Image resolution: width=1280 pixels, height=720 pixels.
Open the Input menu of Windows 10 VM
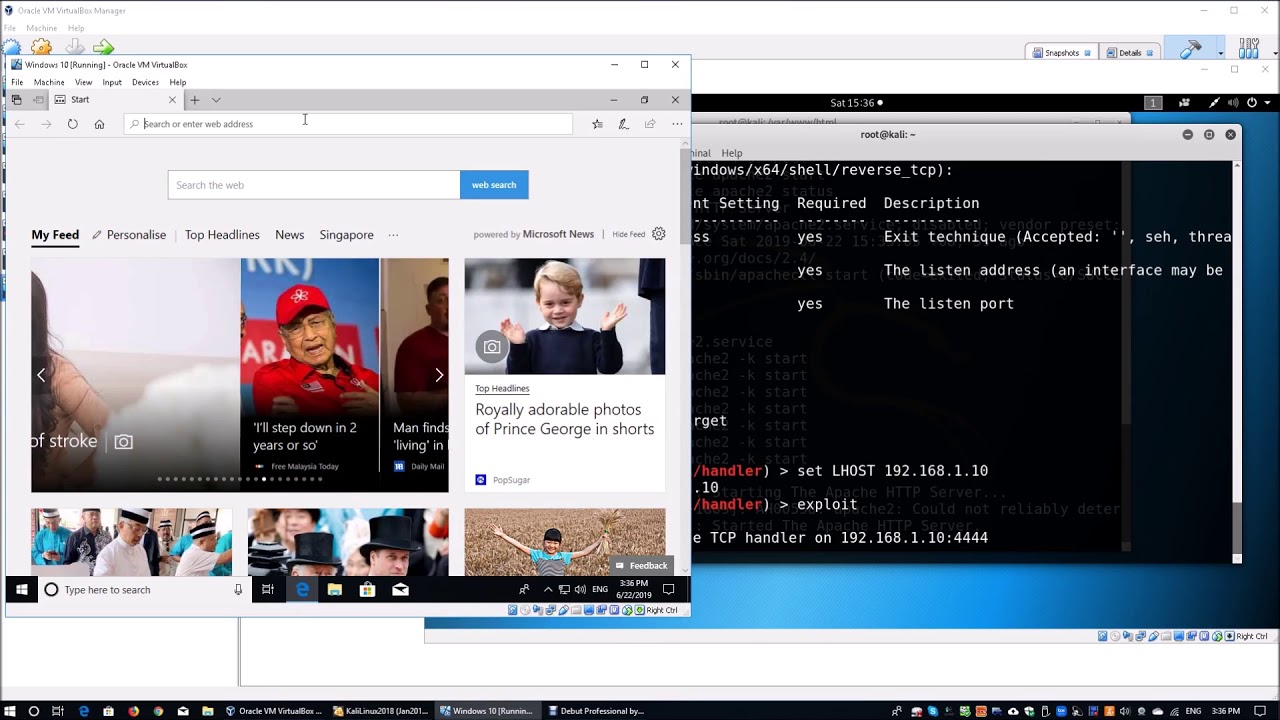pyautogui.click(x=112, y=82)
